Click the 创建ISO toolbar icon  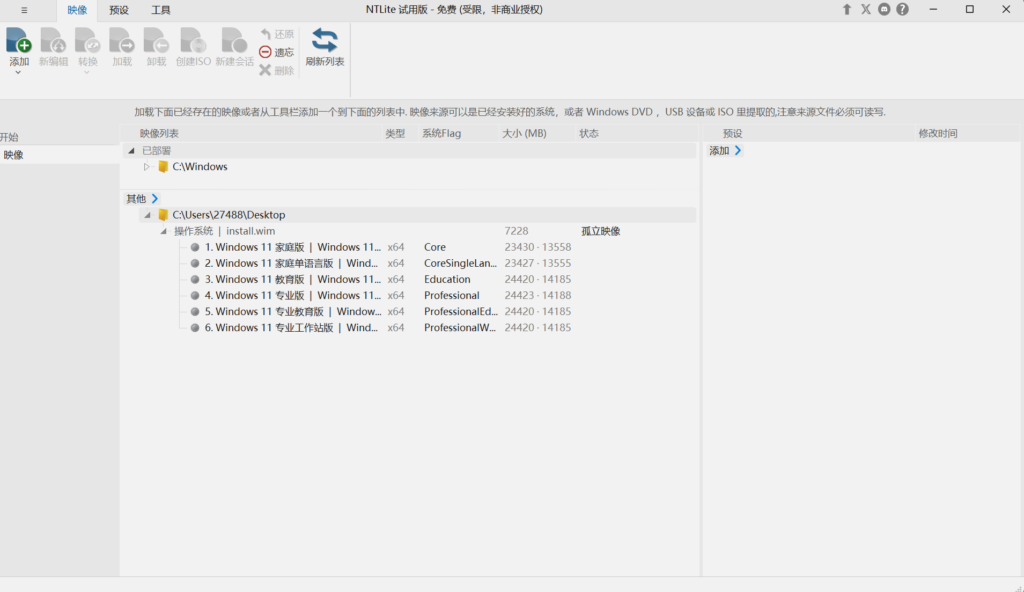(x=193, y=41)
